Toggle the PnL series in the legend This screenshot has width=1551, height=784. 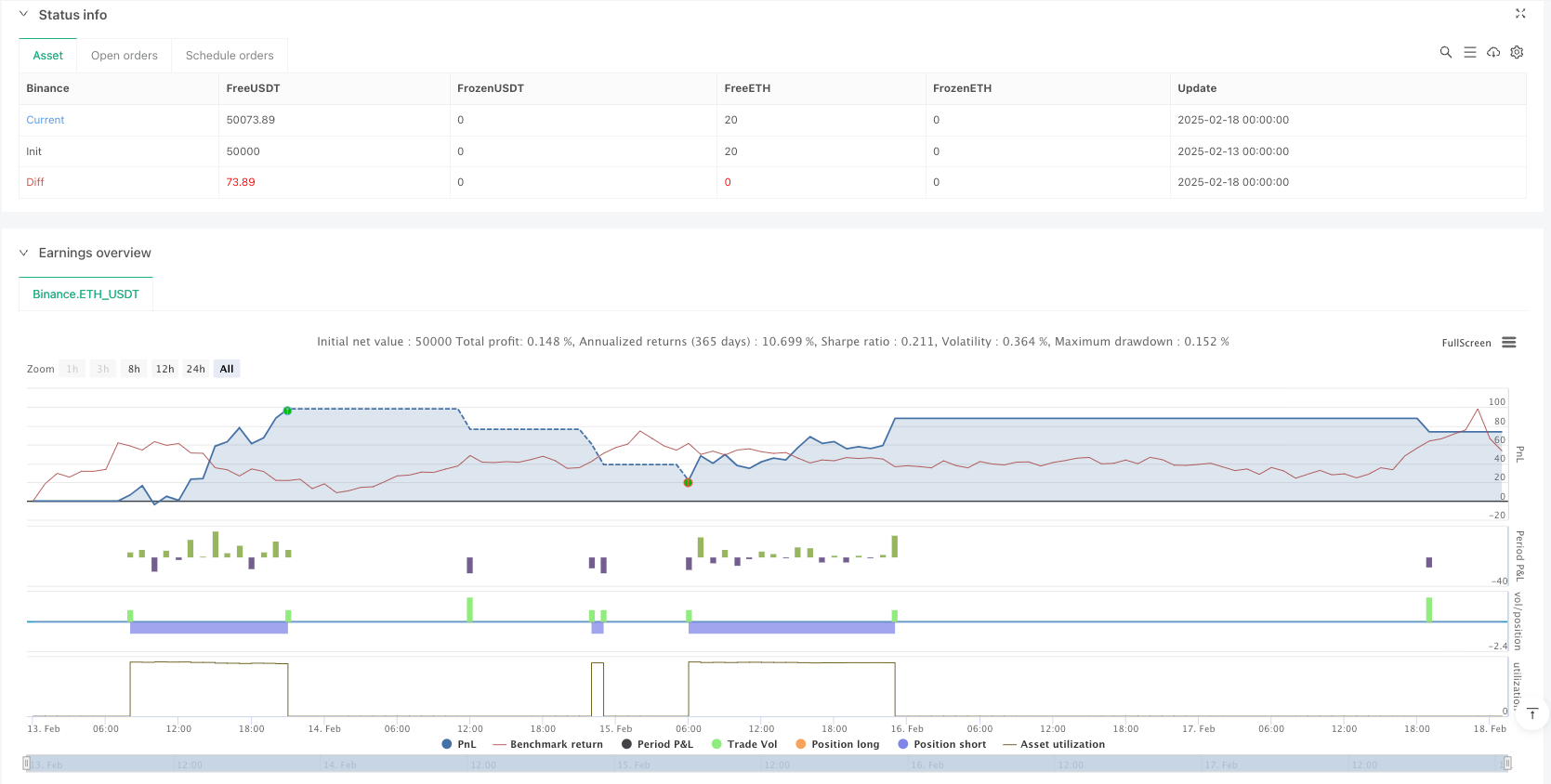tap(459, 744)
